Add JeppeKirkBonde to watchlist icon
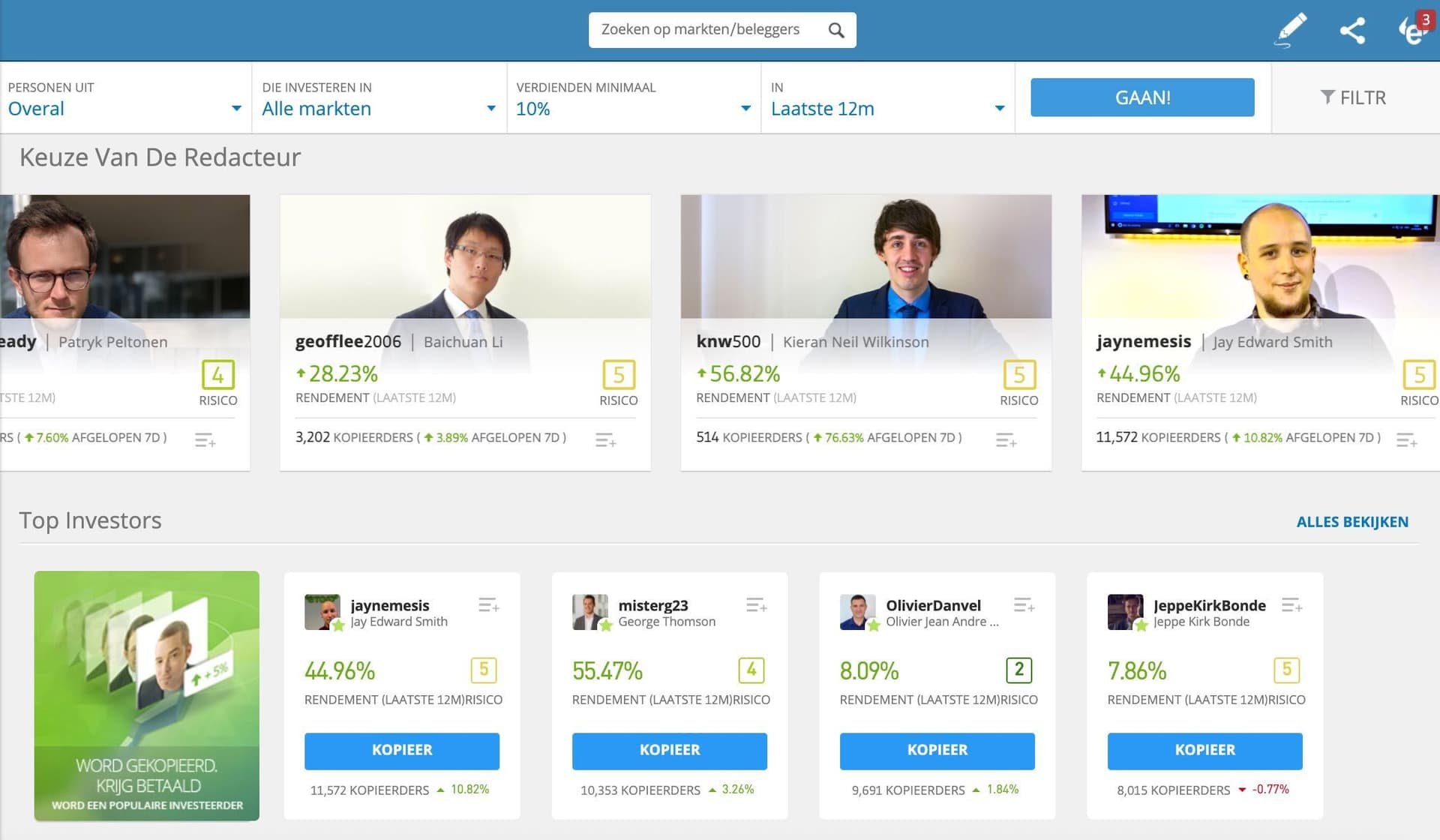This screenshot has width=1440, height=840. (1291, 605)
